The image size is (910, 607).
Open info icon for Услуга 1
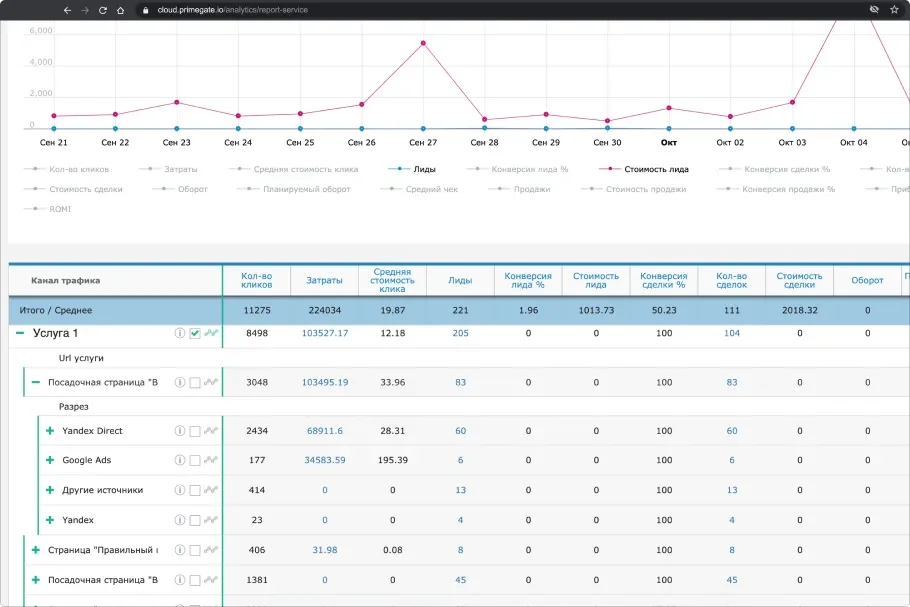(x=180, y=333)
